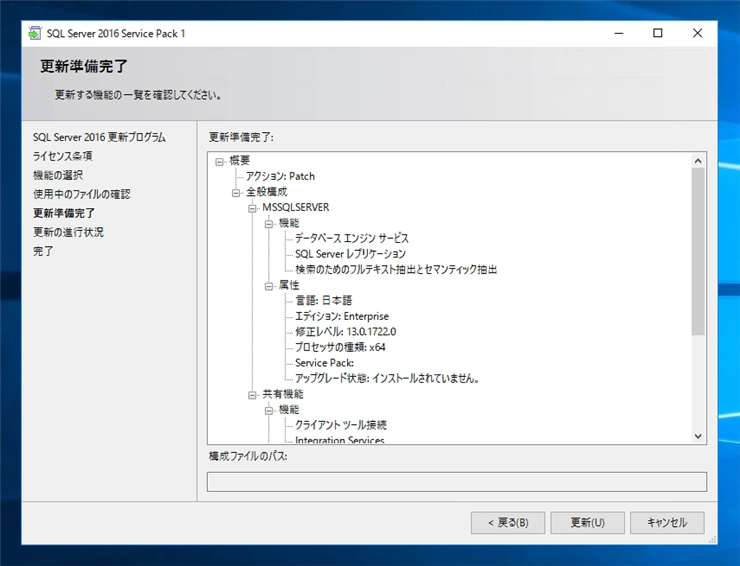Collapse the 全般構成 tree node

click(x=236, y=193)
